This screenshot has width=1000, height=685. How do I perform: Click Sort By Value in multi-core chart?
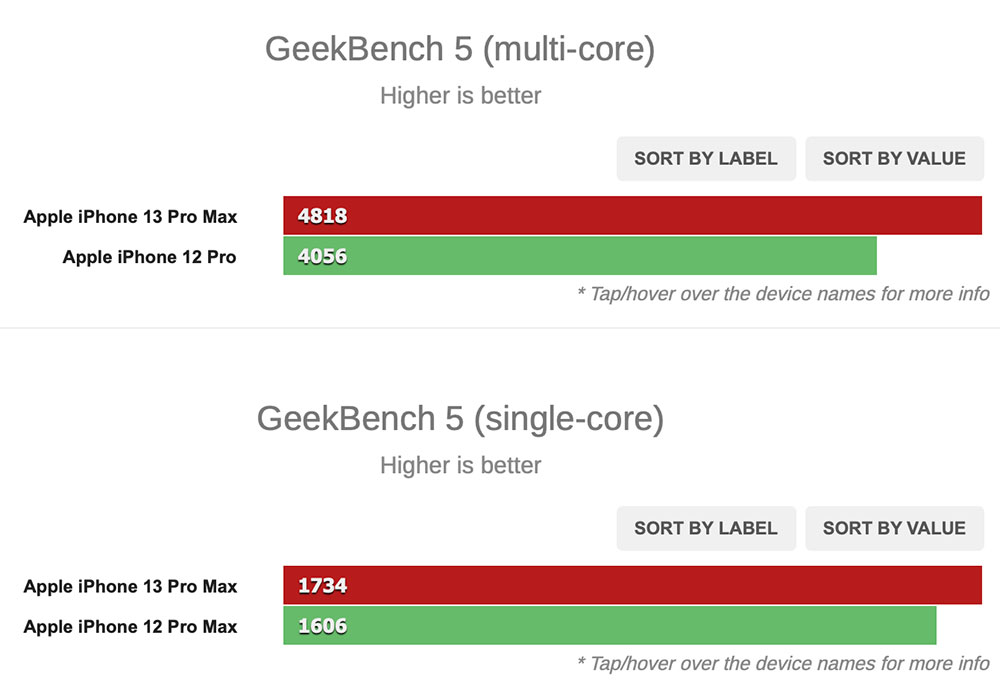pos(894,158)
